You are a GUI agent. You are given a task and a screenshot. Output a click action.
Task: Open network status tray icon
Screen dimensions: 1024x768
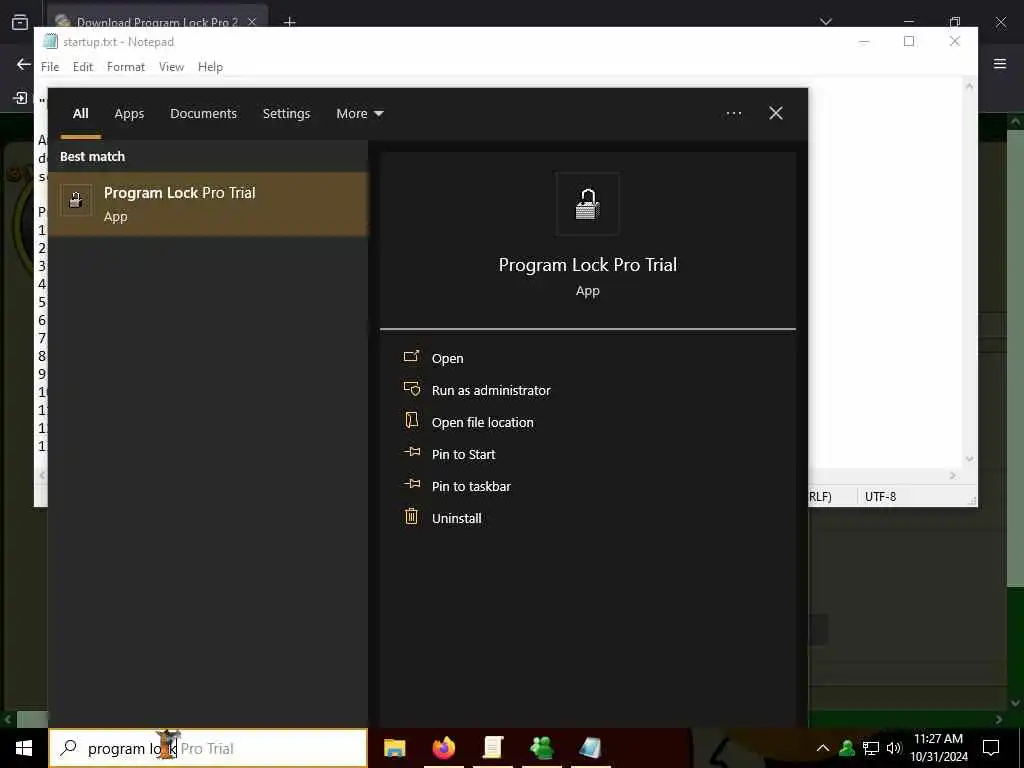click(x=871, y=748)
